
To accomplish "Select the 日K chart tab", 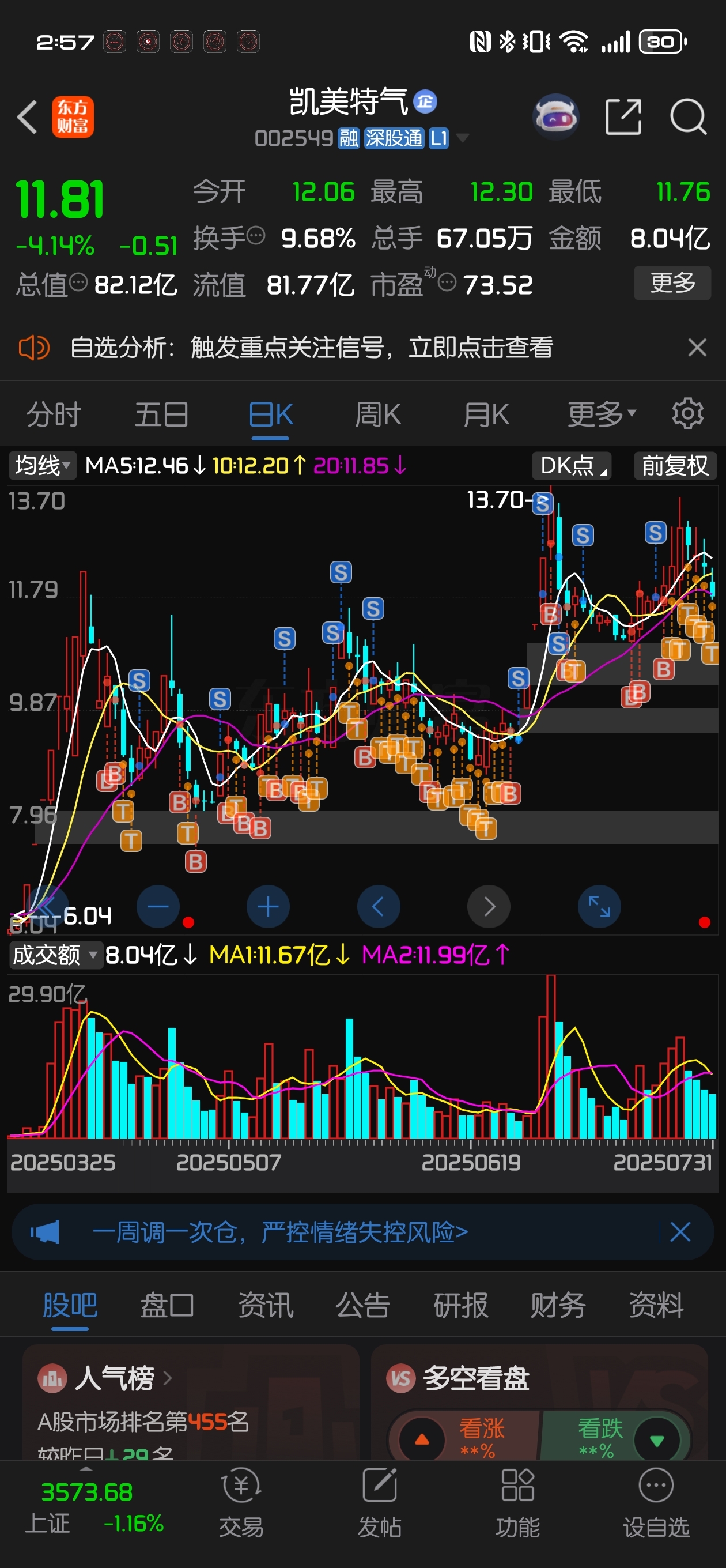I will (270, 414).
